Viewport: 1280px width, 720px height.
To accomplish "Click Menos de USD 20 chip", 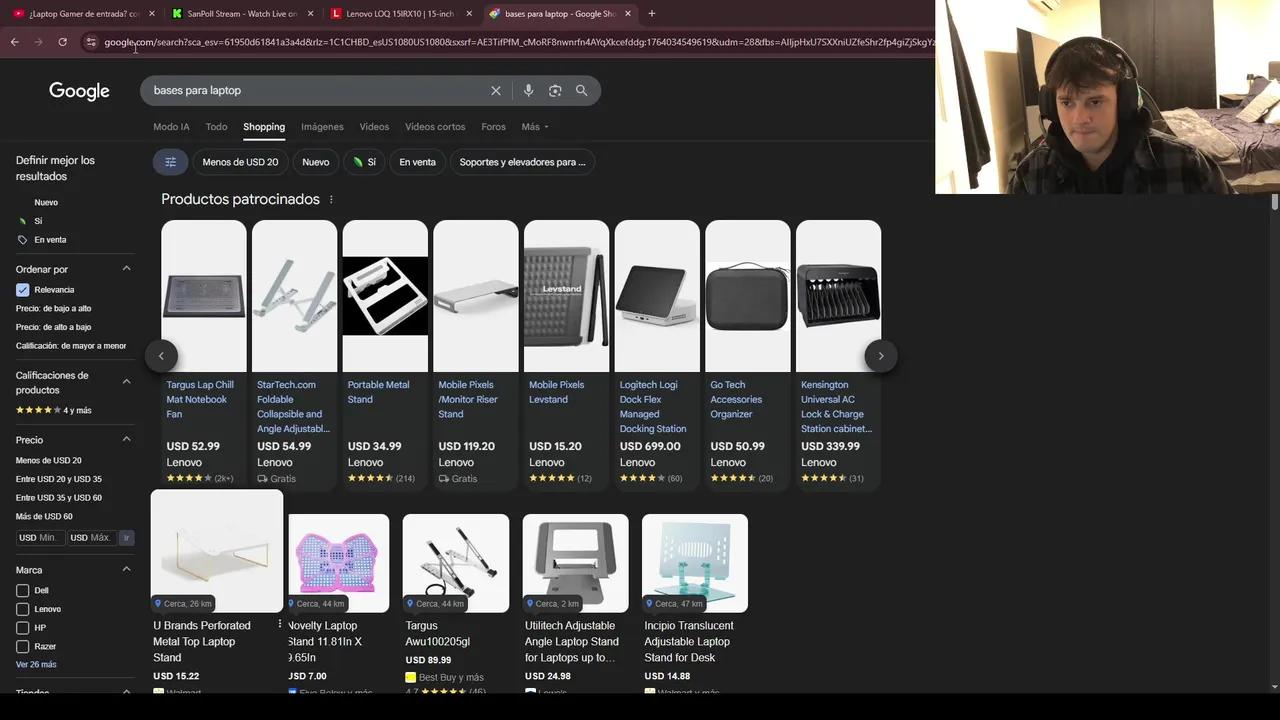I will [x=240, y=162].
